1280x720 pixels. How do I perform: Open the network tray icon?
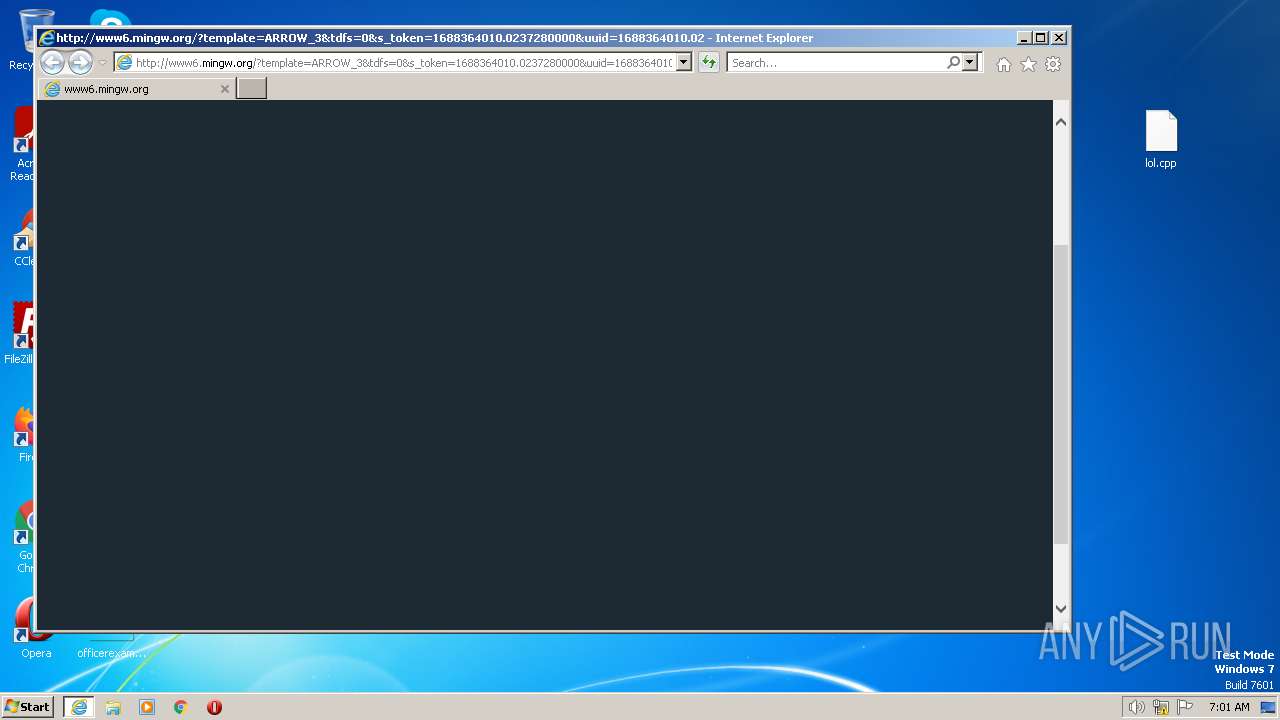(1161, 707)
